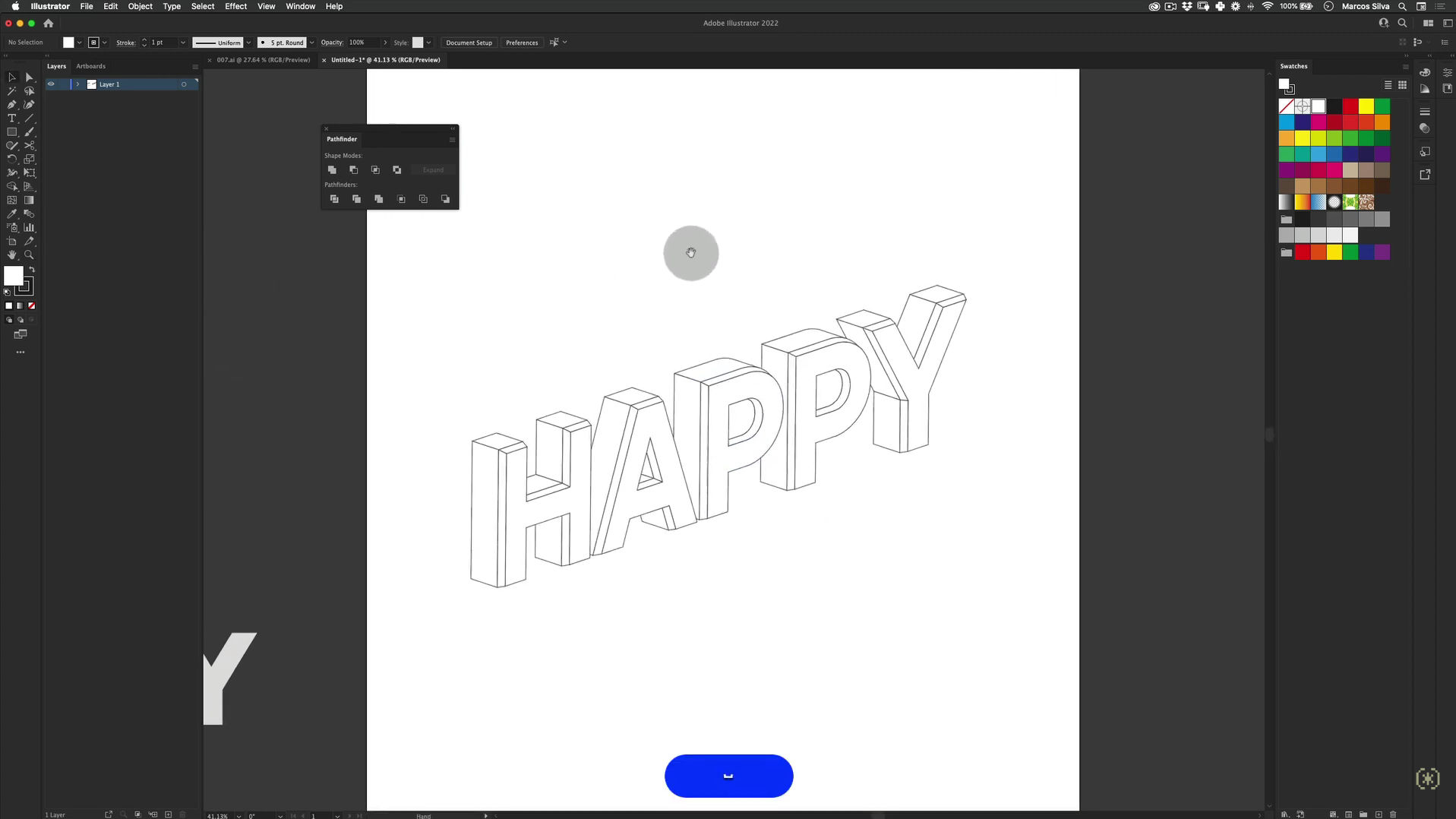Click the toolbar Fill color box
This screenshot has height=819, width=1456.
click(x=14, y=276)
